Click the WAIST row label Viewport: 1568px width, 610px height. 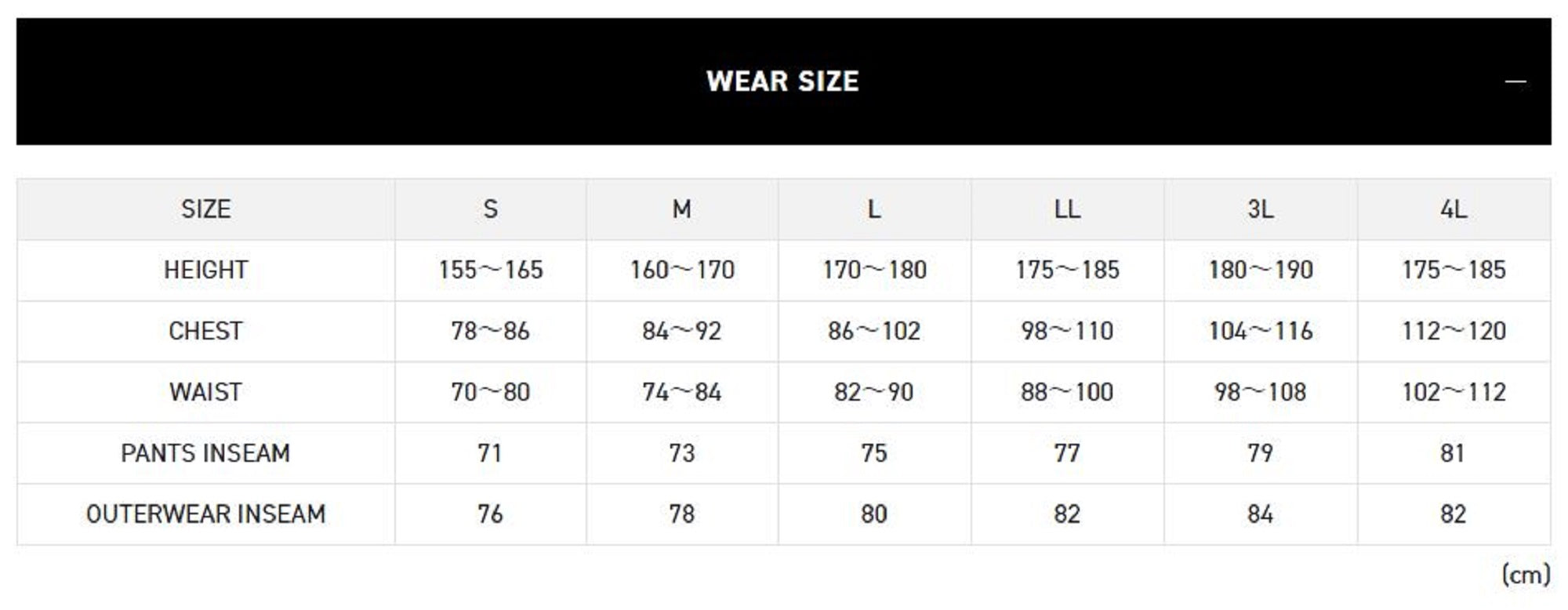205,392
